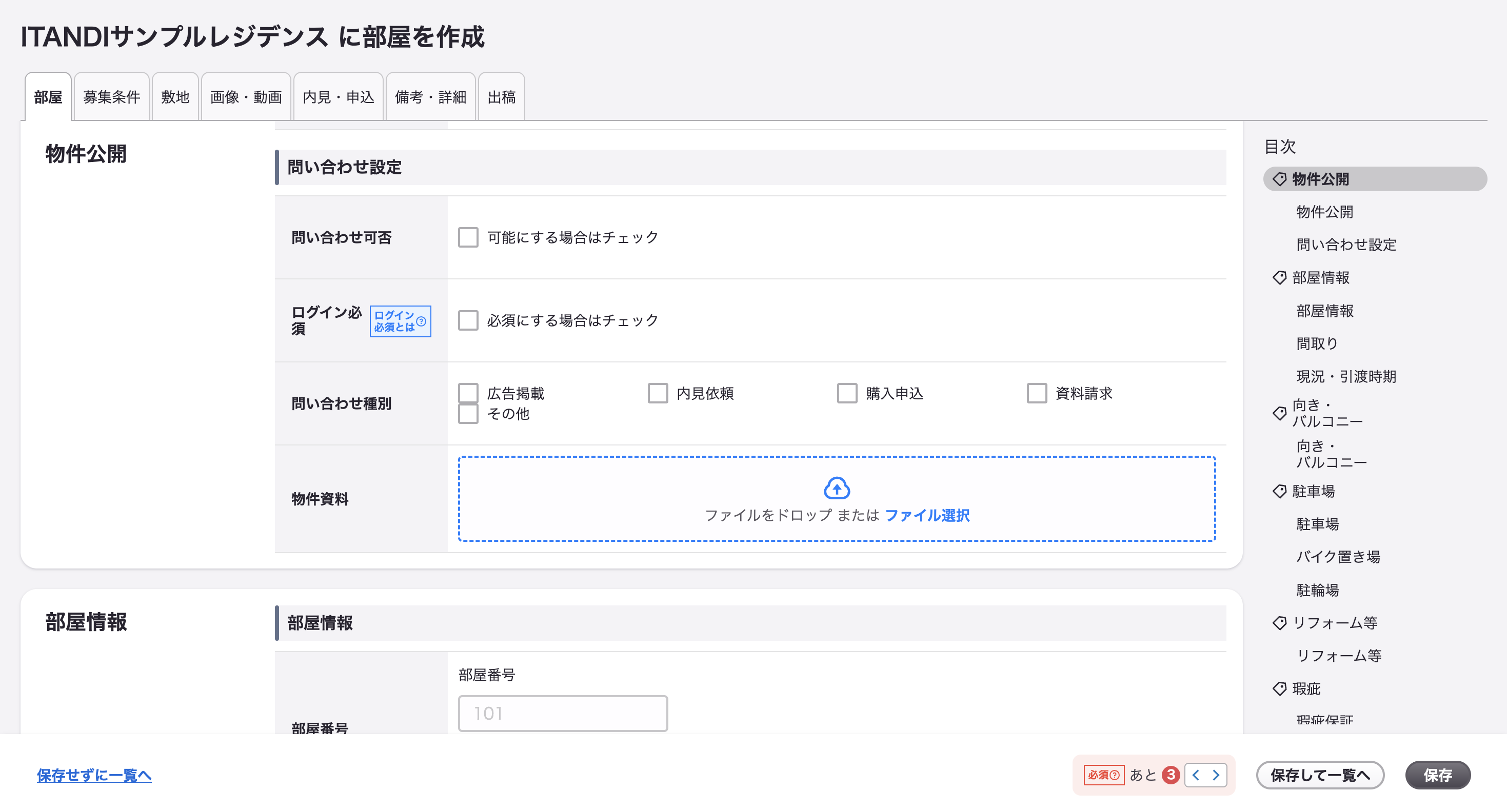This screenshot has width=1507, height=812.
Task: Select 物件公開 highlighted heading in 目次
Action: tap(1375, 179)
